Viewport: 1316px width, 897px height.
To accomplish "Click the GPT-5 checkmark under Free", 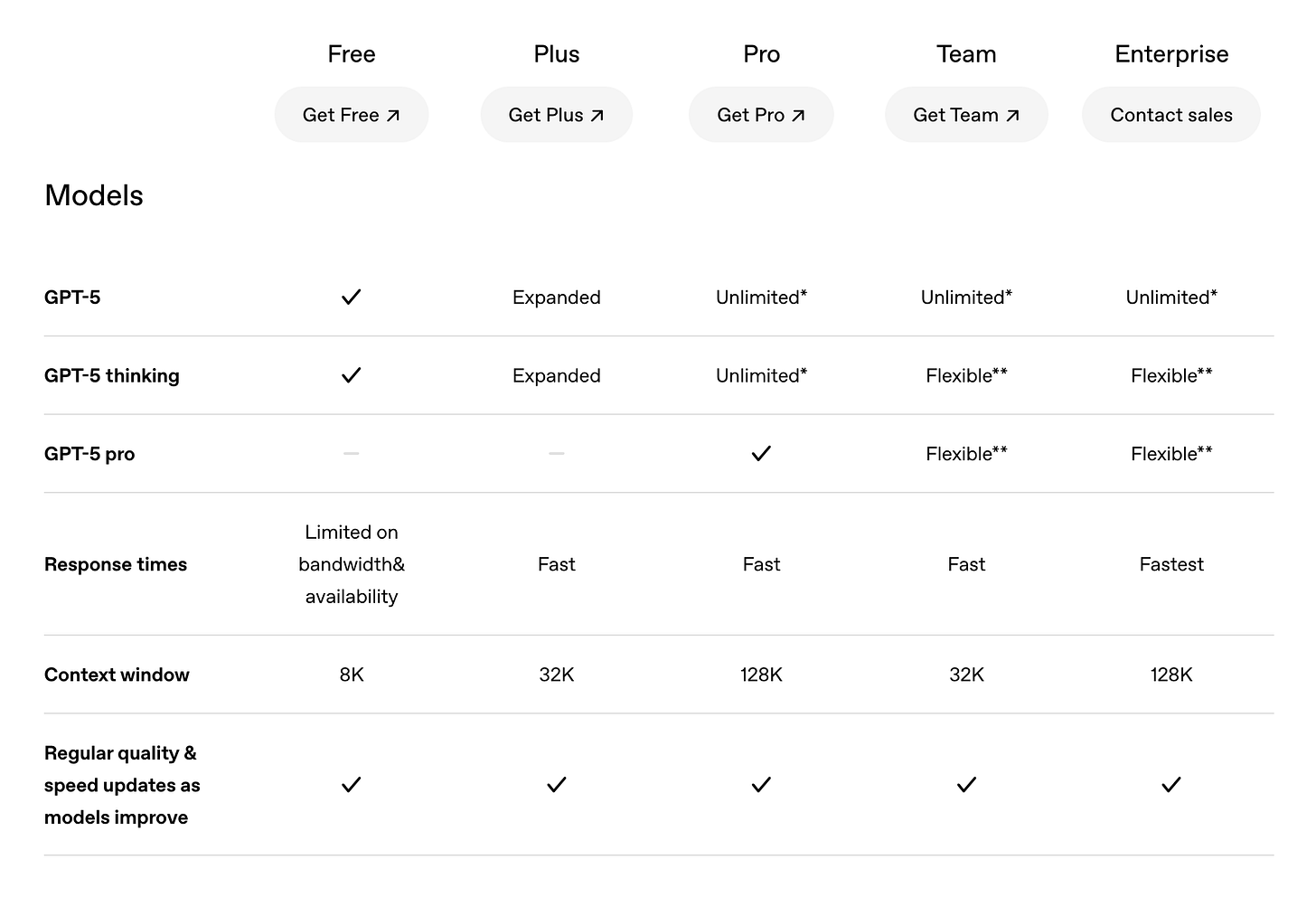I will (352, 297).
